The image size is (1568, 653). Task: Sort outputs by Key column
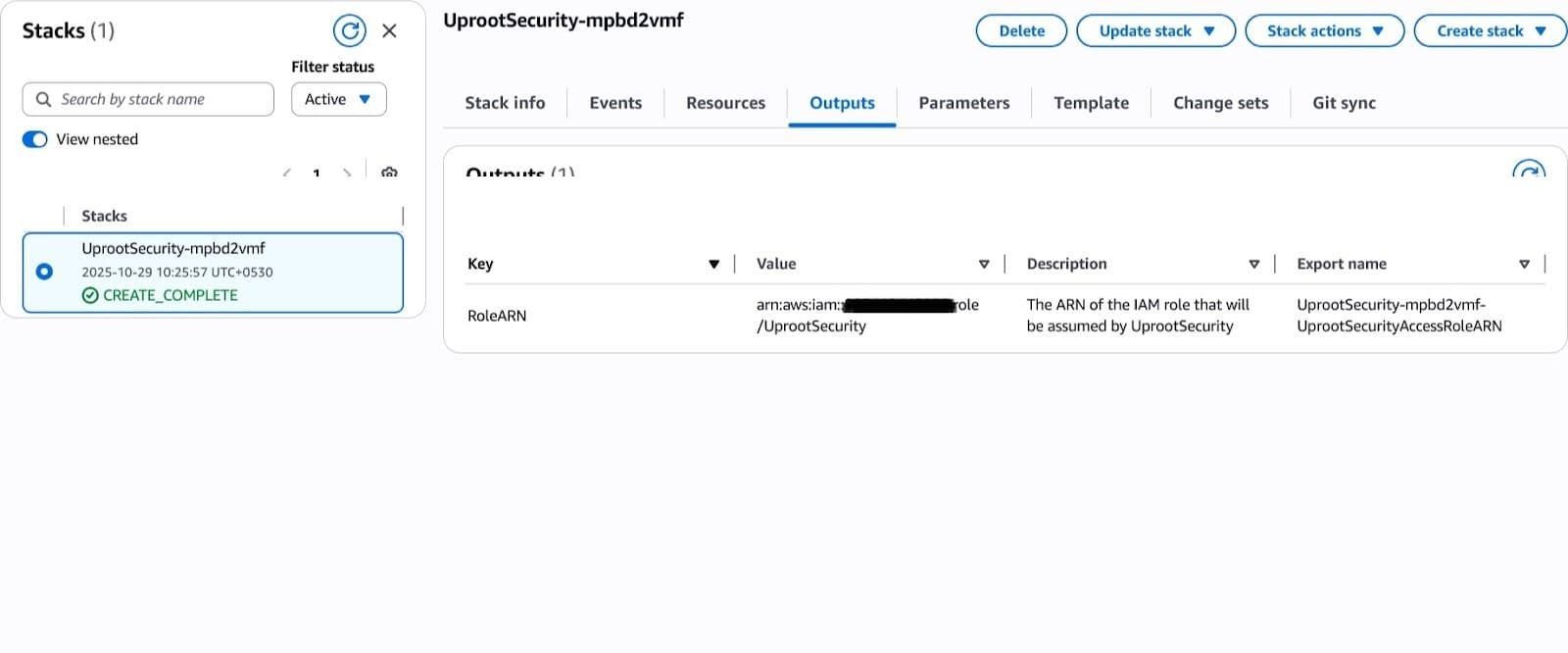pyautogui.click(x=713, y=264)
